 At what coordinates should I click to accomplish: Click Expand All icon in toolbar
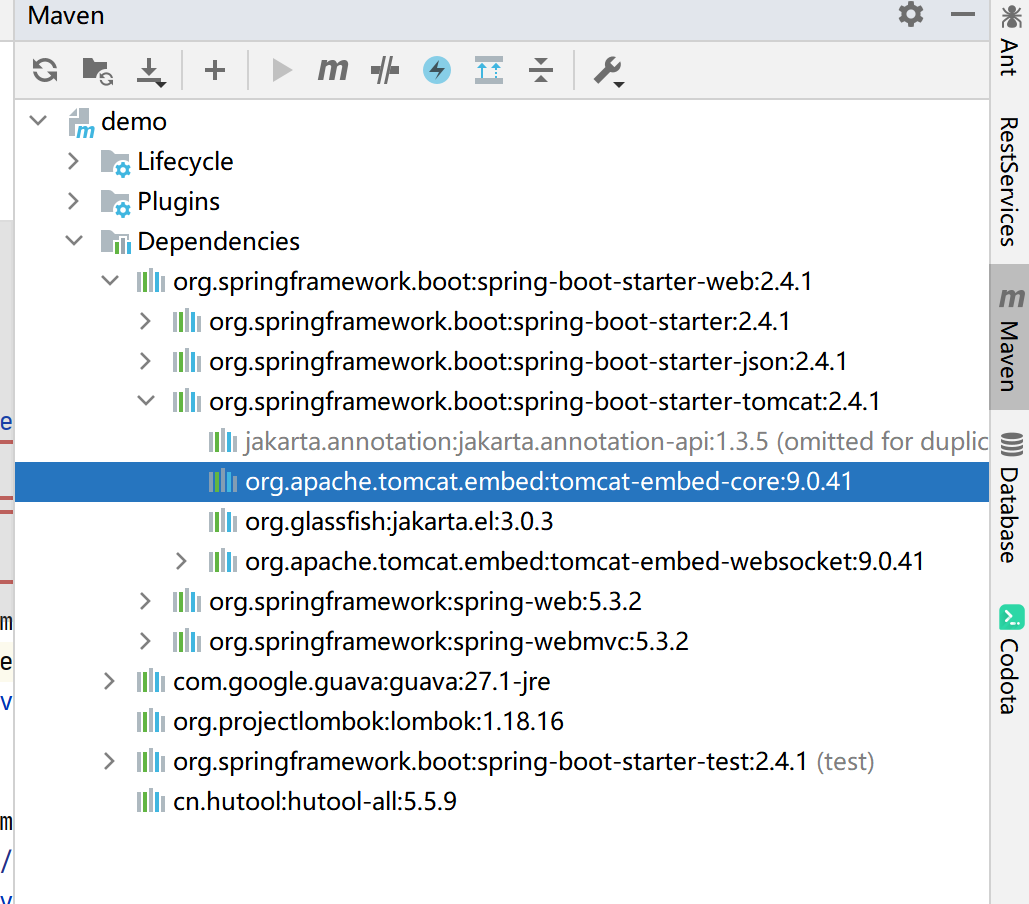[x=489, y=70]
